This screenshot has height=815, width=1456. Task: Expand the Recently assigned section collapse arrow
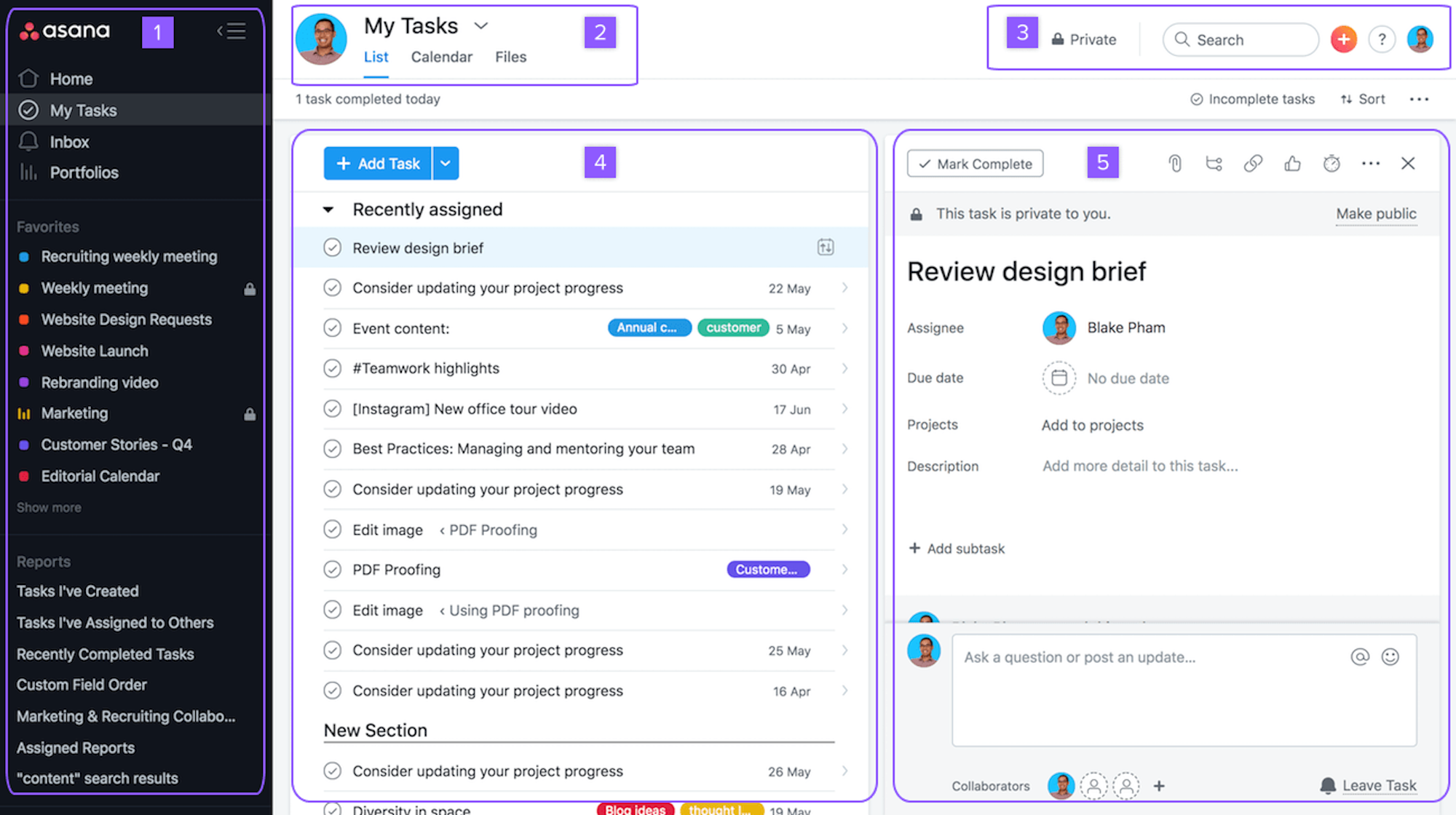(328, 208)
